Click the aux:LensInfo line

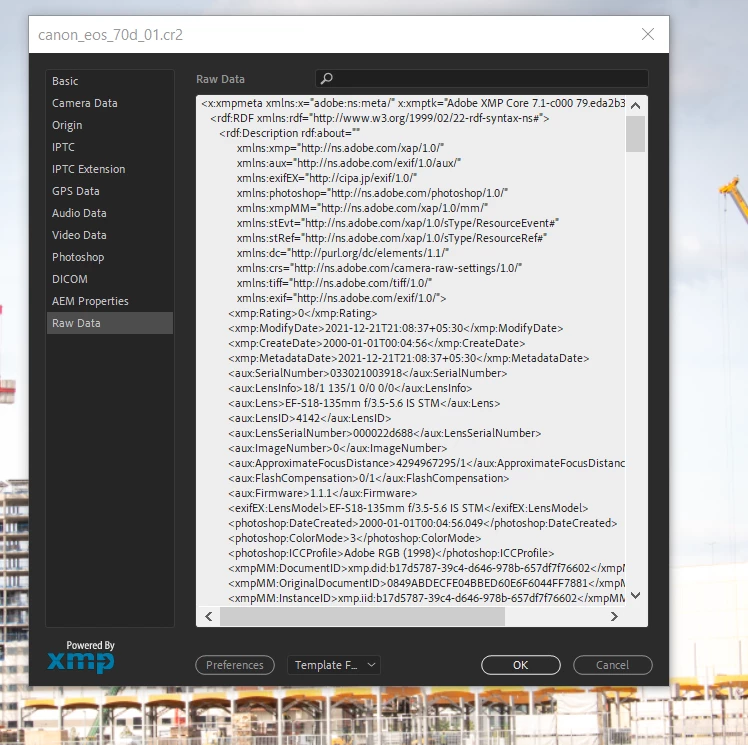click(350, 388)
